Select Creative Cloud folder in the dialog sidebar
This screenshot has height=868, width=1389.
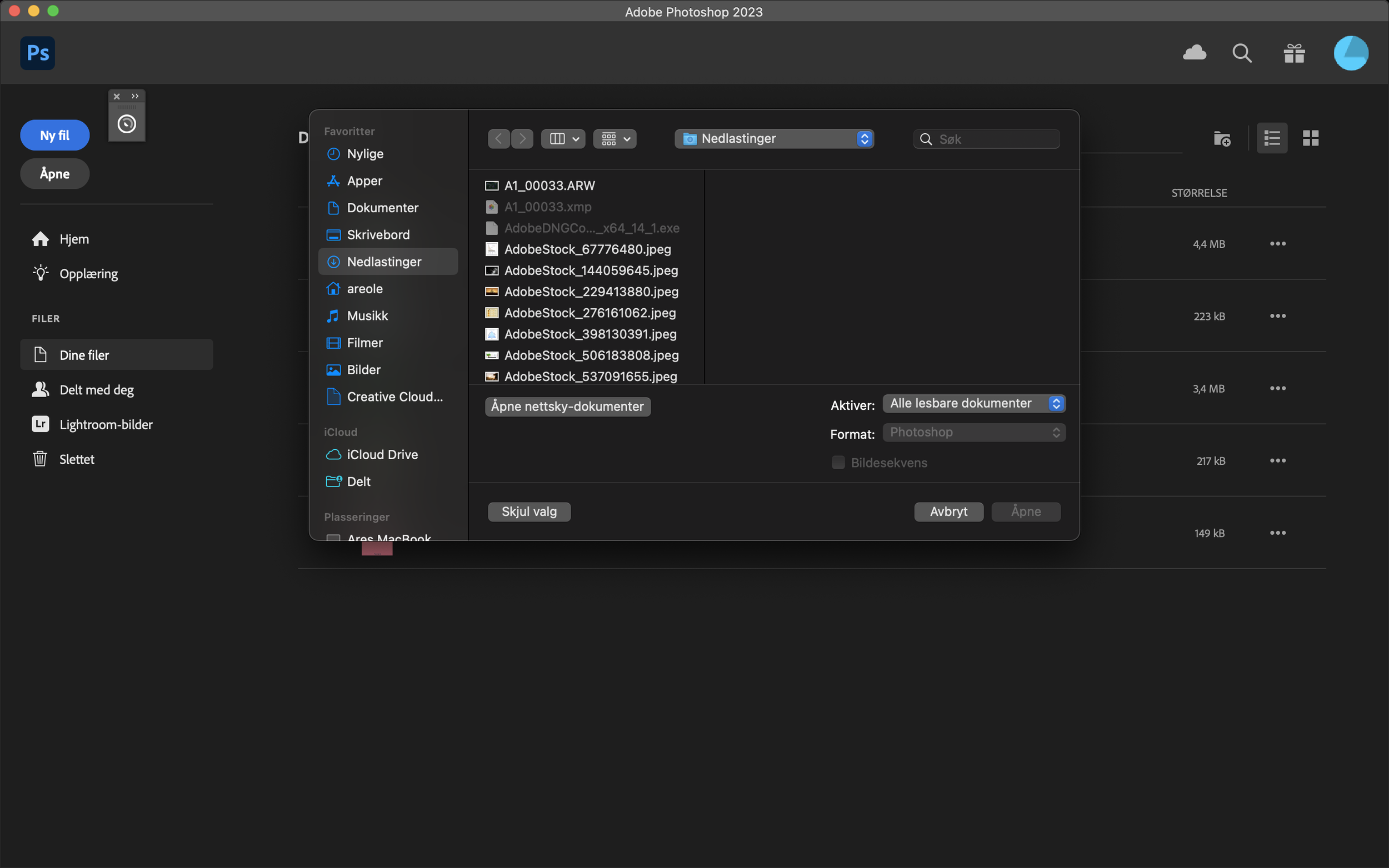click(x=388, y=397)
